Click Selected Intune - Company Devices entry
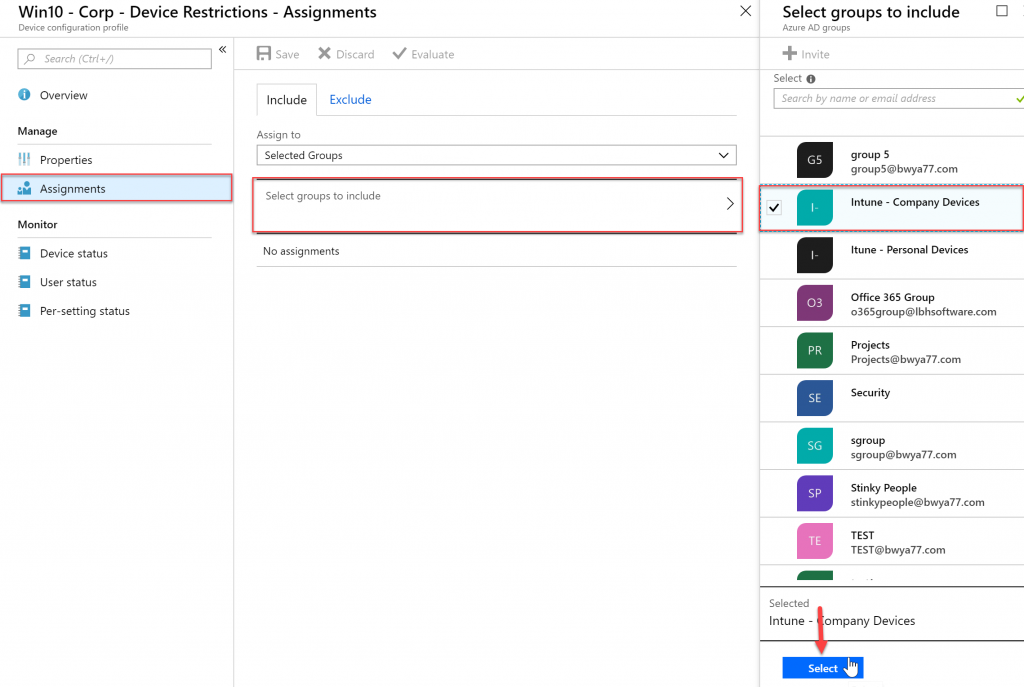Image resolution: width=1024 pixels, height=687 pixels. coord(842,621)
